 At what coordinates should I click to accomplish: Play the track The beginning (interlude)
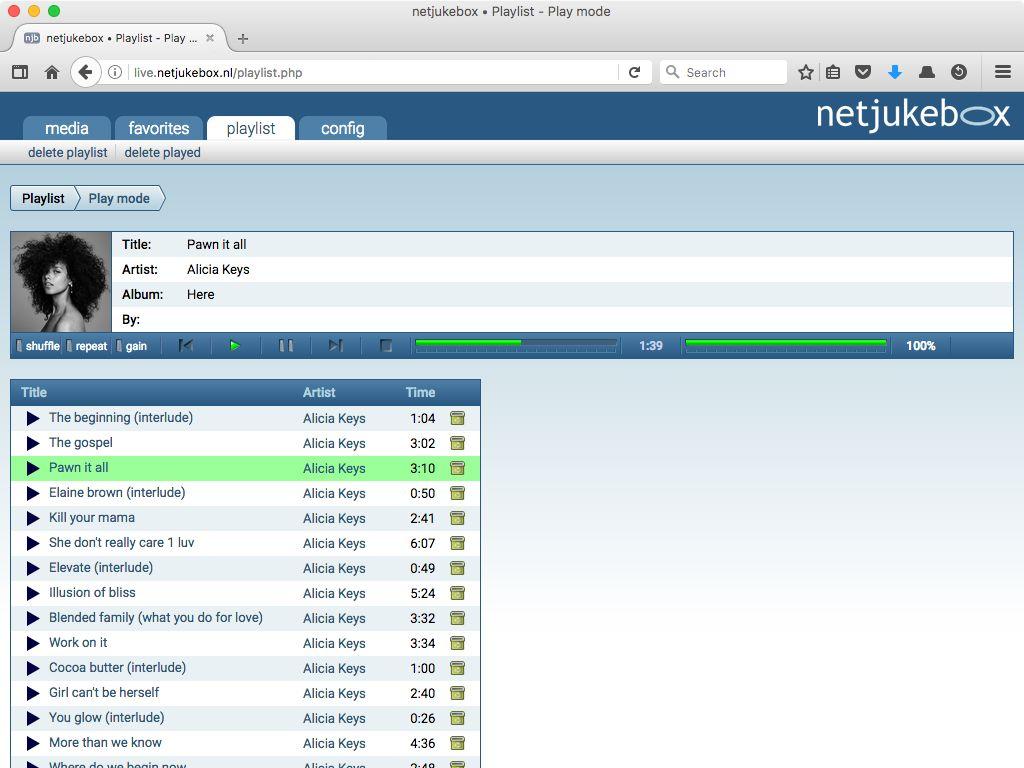[x=33, y=418]
